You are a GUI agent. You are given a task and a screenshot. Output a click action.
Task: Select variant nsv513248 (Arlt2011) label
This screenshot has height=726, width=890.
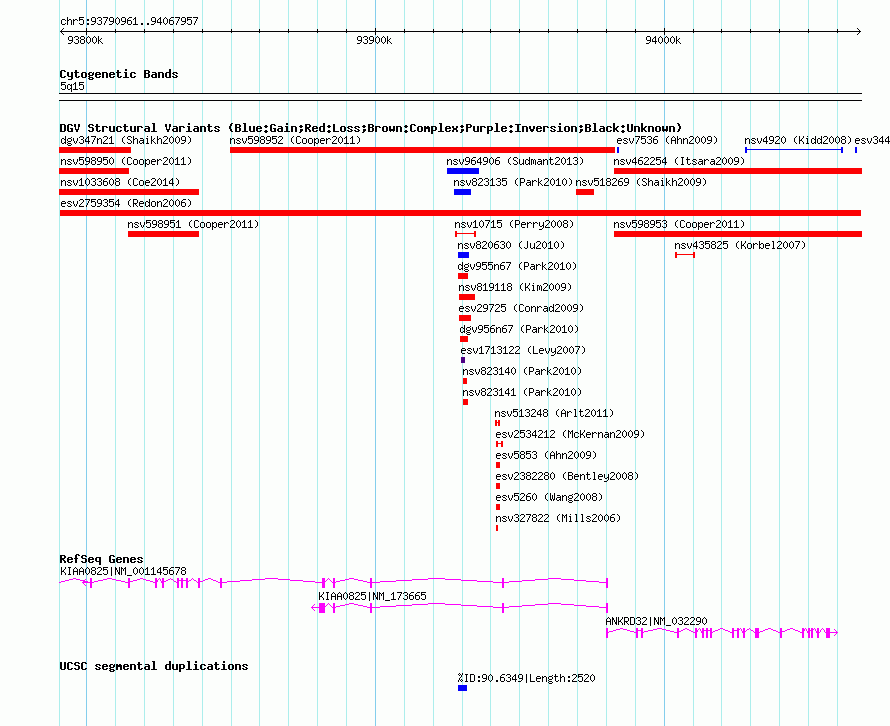(554, 413)
